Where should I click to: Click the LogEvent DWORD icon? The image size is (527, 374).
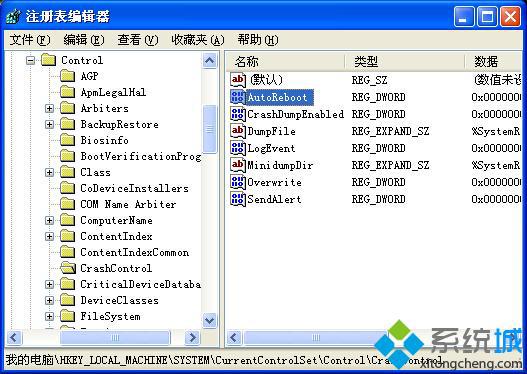[238, 148]
